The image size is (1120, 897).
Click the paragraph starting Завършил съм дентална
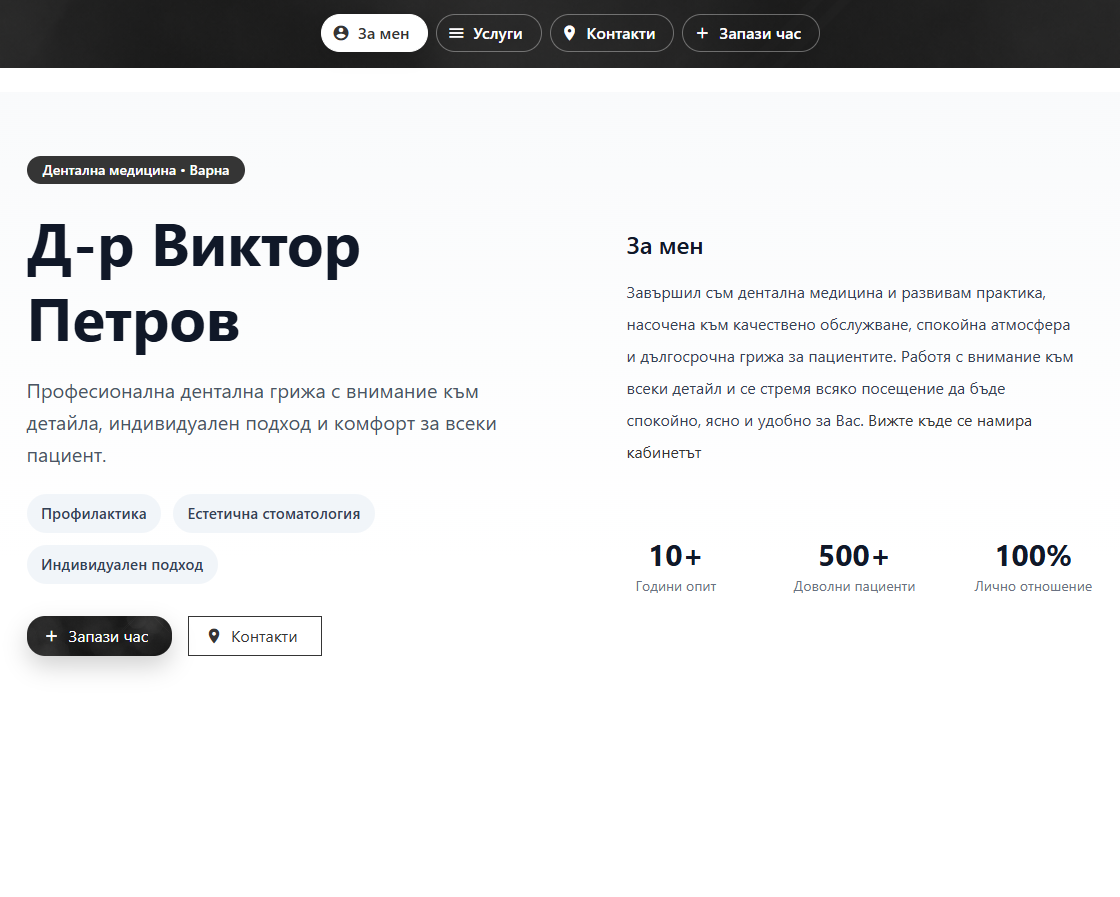click(850, 373)
